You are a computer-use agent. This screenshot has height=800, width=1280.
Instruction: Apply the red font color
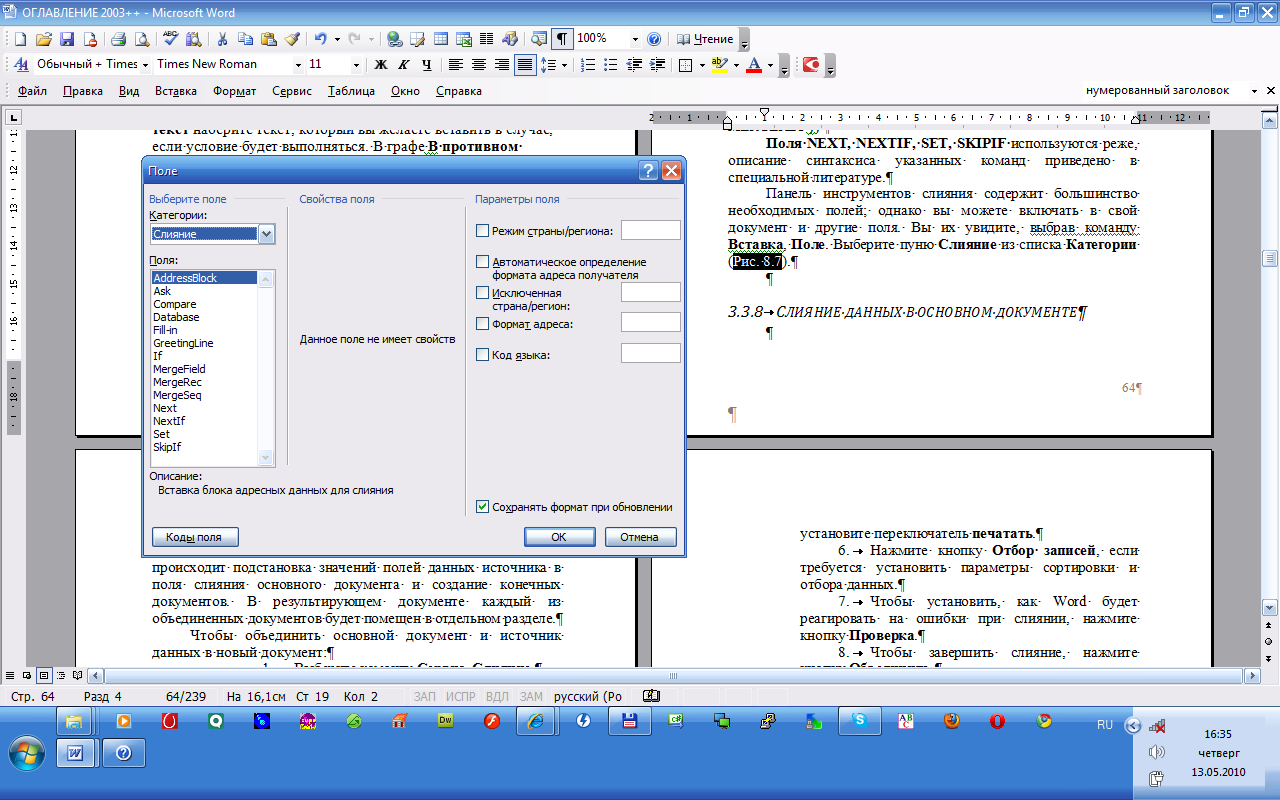[753, 64]
